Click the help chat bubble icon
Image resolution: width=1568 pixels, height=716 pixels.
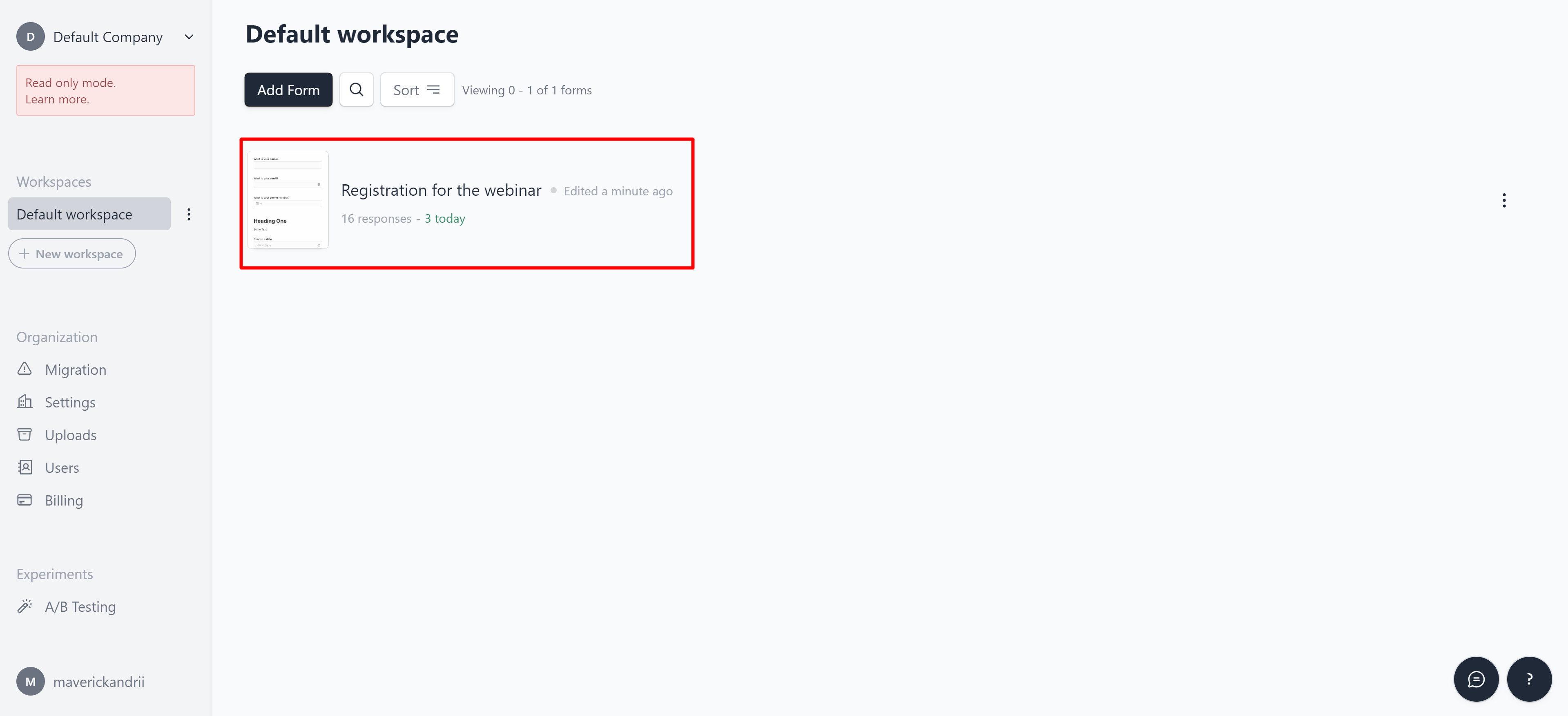(1477, 678)
